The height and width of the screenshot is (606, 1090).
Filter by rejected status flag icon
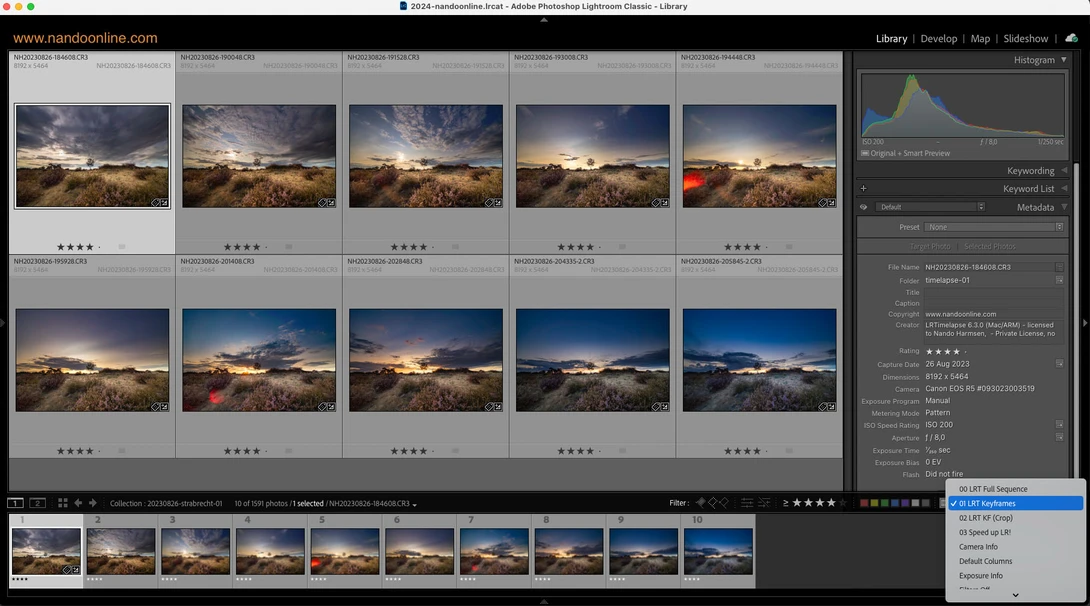pyautogui.click(x=724, y=502)
